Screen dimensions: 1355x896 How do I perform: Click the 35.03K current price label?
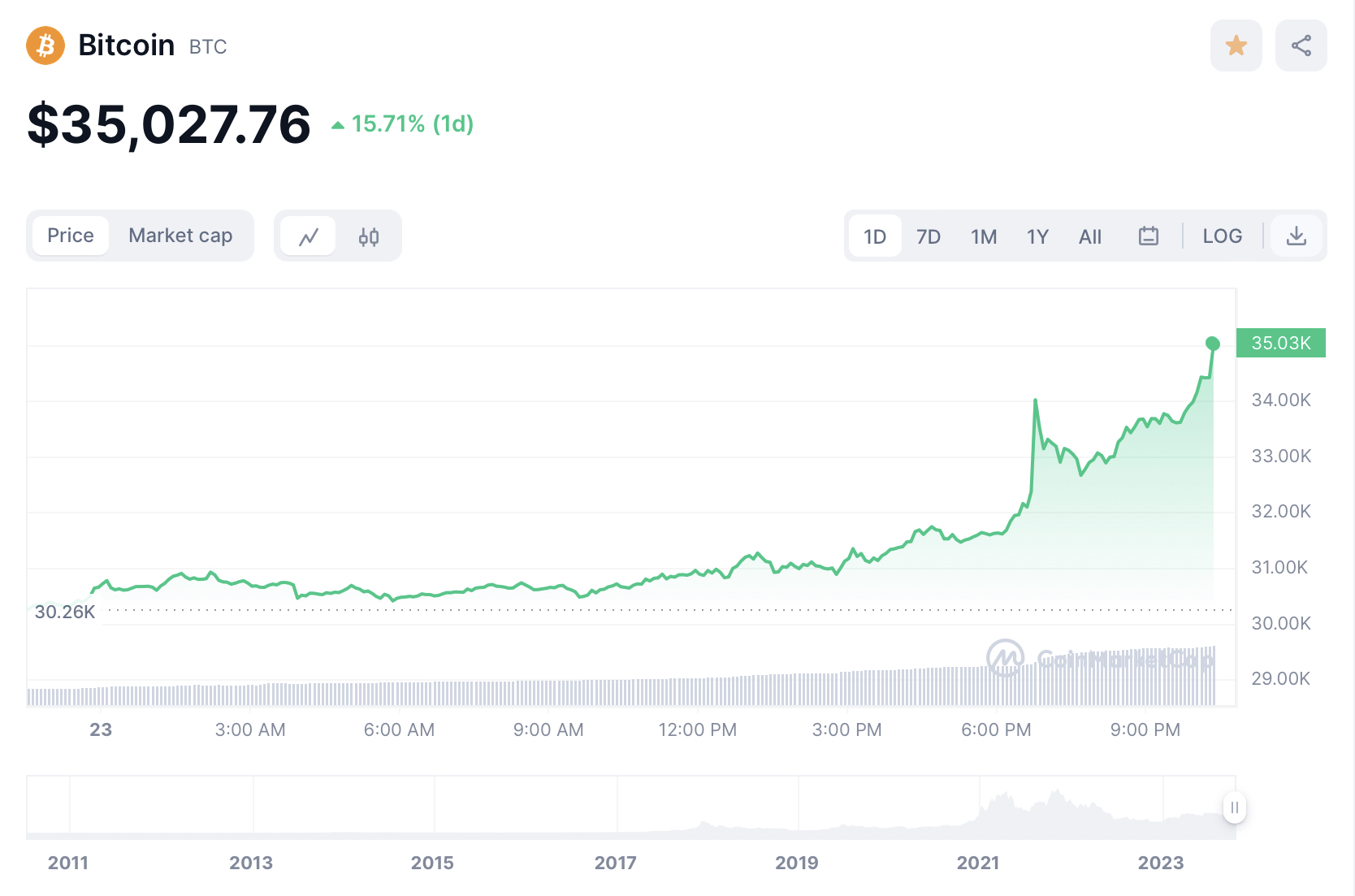1280,343
